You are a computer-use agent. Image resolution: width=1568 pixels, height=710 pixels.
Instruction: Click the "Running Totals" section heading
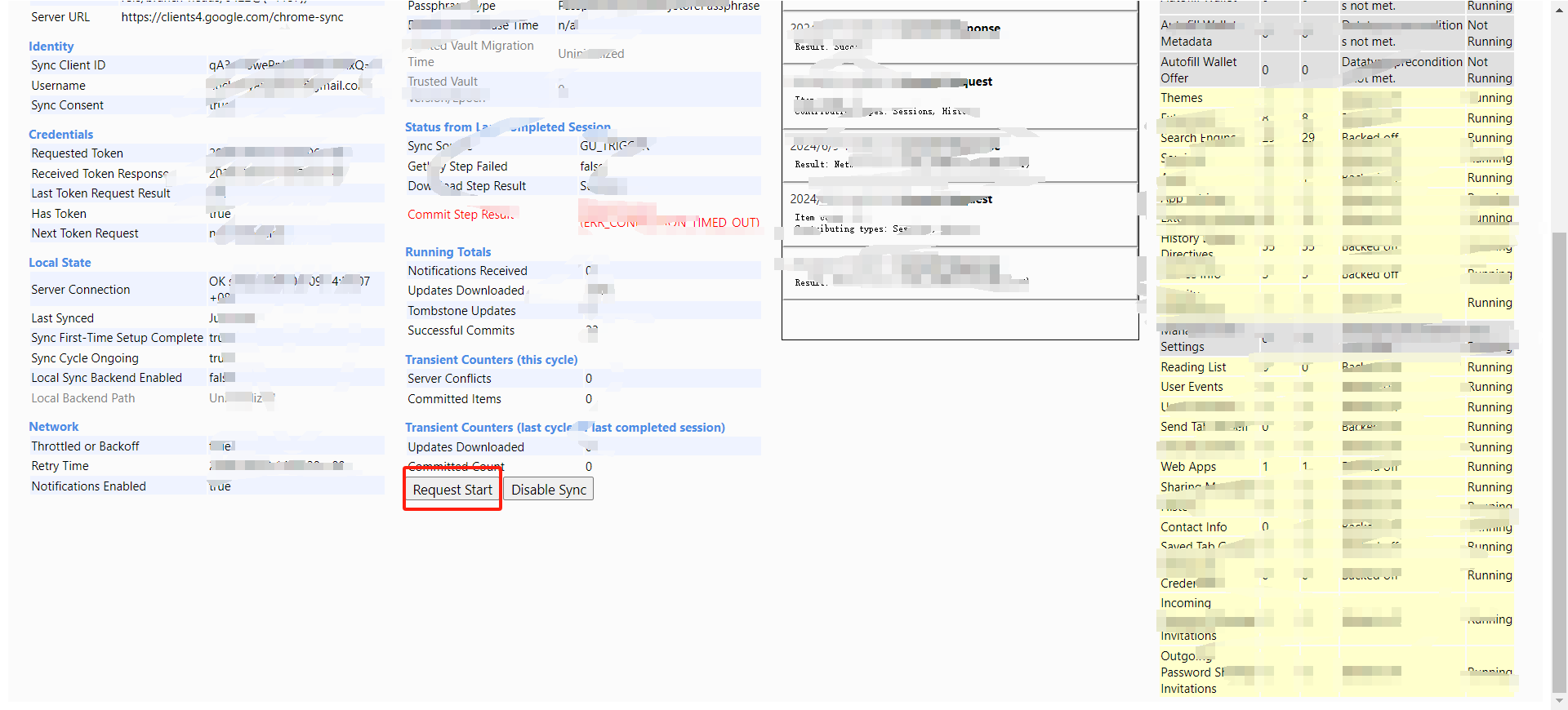click(x=448, y=252)
